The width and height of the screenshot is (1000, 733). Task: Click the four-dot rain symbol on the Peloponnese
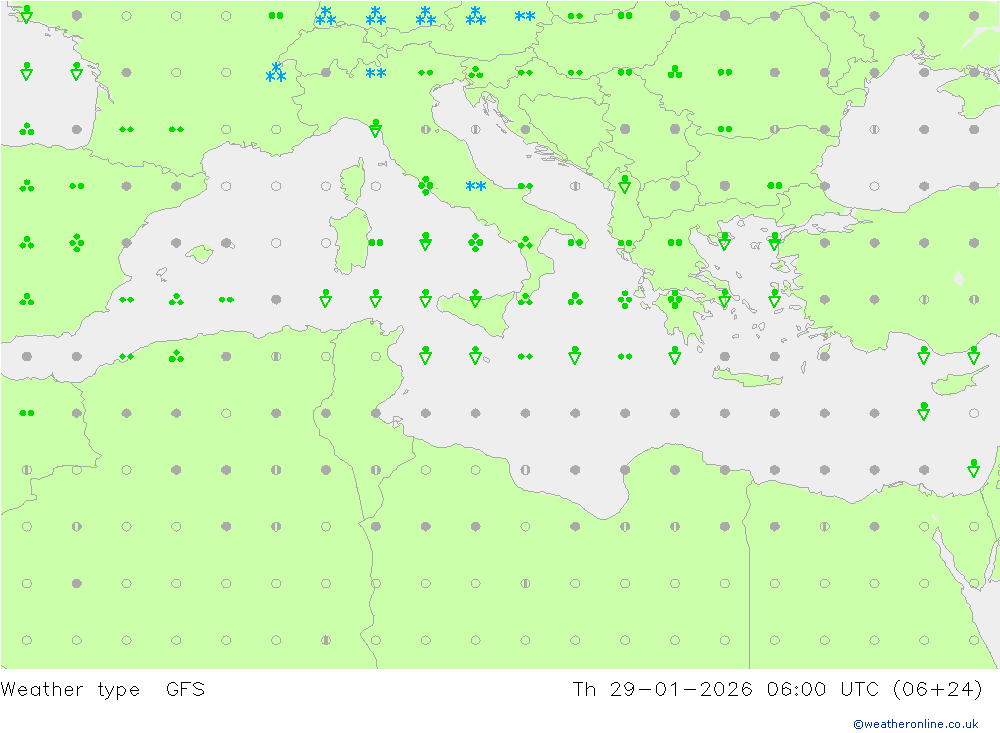point(675,299)
